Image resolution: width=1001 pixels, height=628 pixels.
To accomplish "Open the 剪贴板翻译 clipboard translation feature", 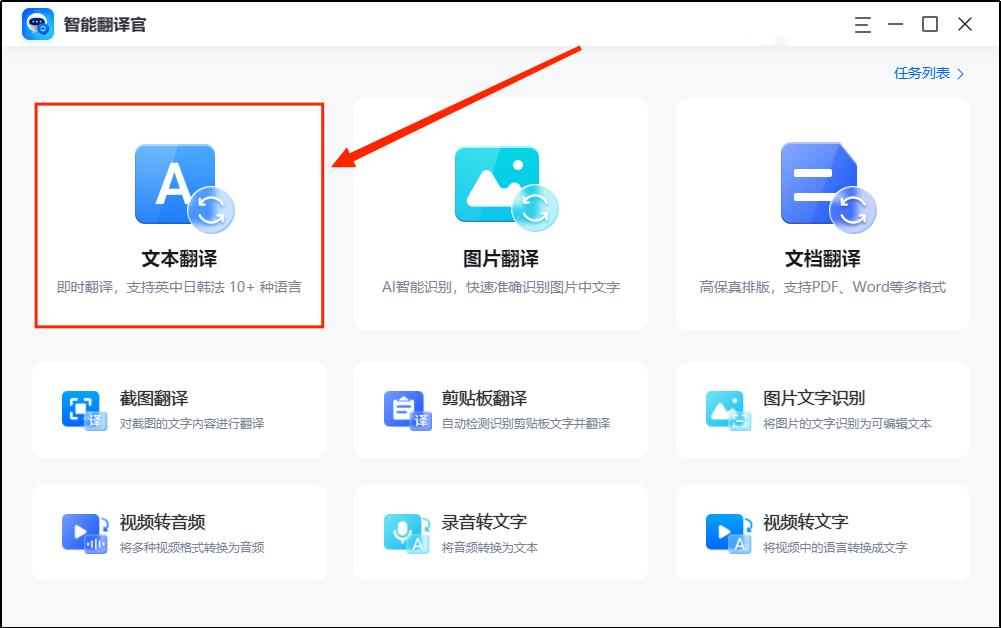I will click(500, 413).
